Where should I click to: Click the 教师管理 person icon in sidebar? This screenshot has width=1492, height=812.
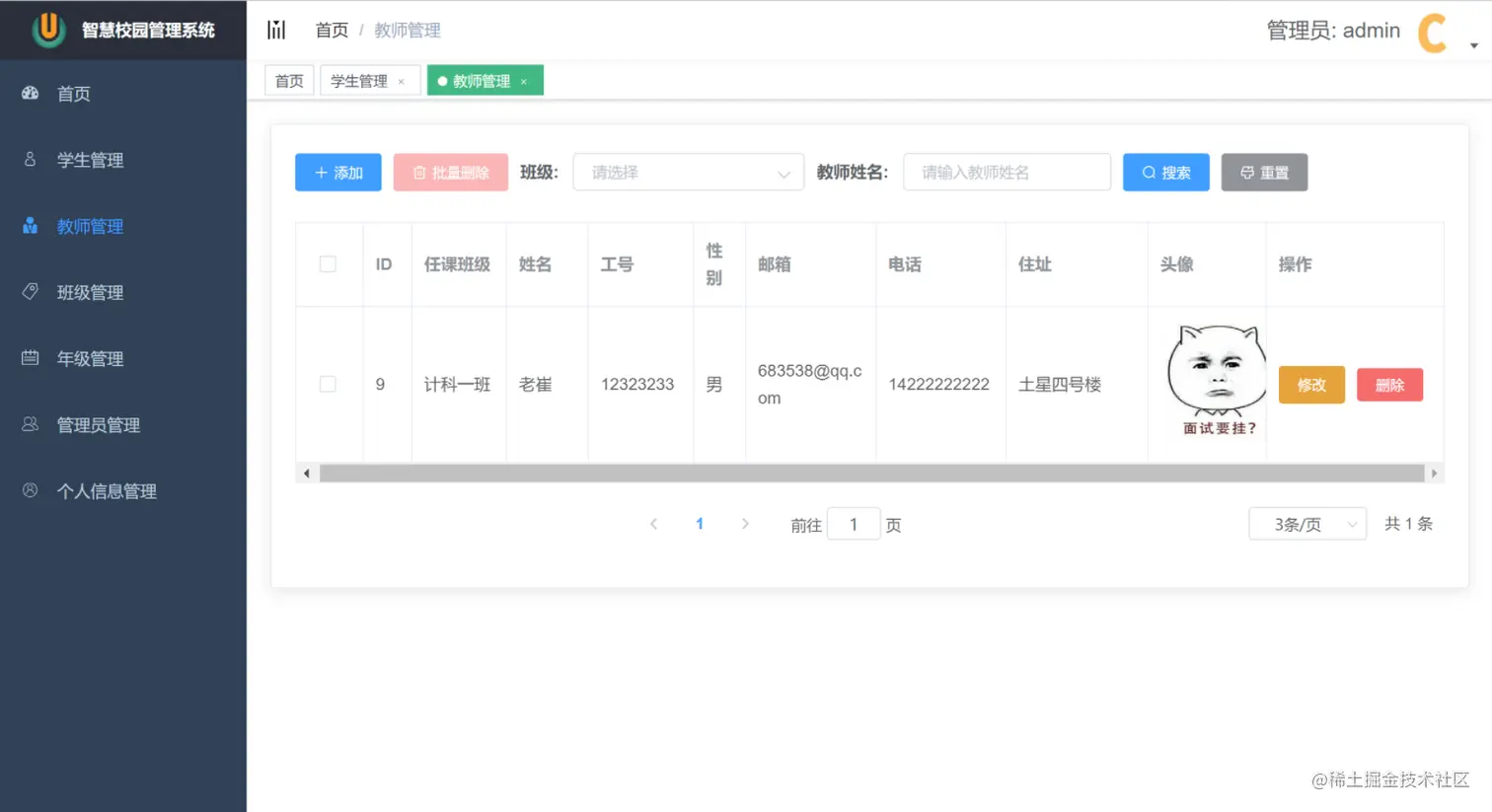[29, 225]
